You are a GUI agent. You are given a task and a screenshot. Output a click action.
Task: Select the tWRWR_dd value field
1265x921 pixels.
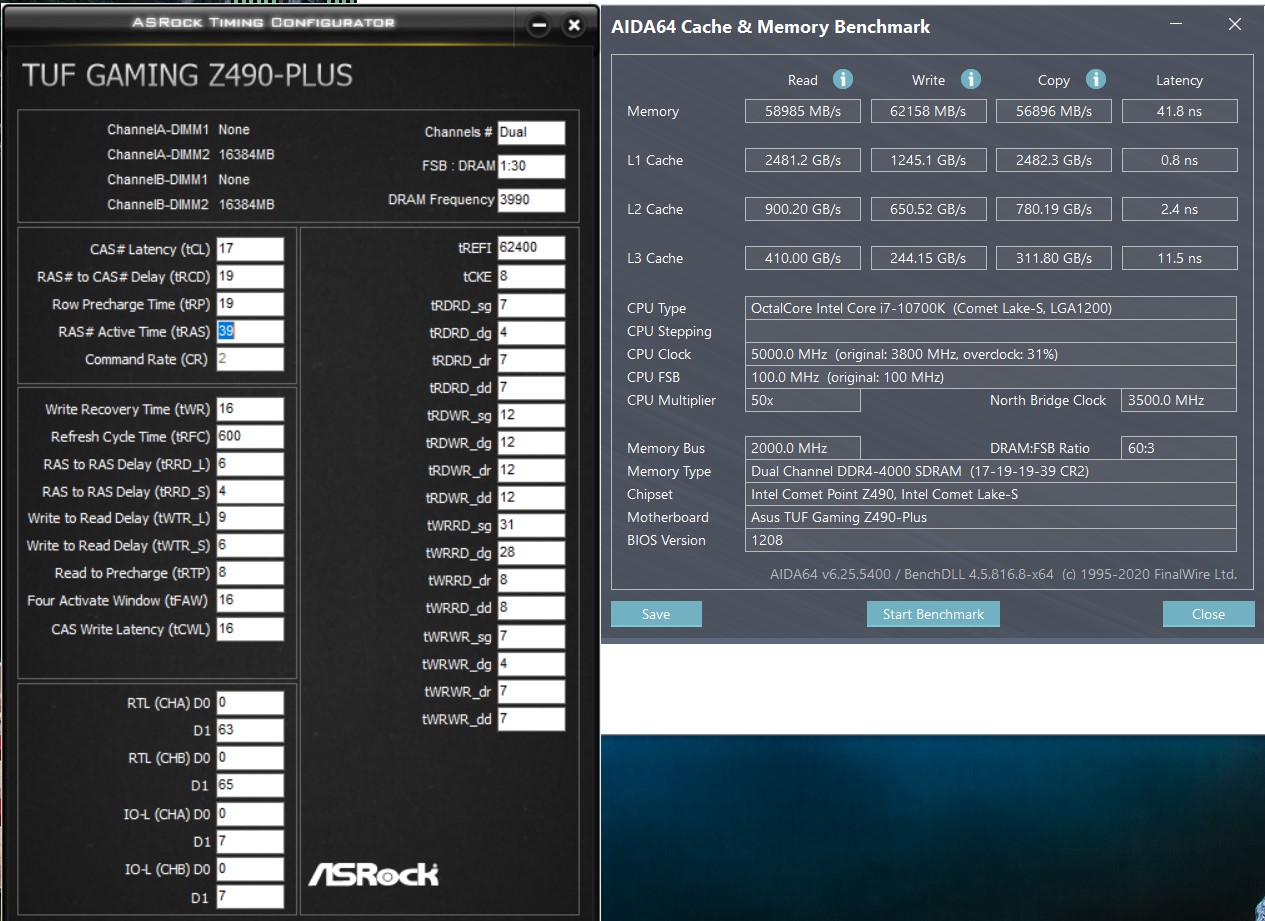click(x=531, y=719)
